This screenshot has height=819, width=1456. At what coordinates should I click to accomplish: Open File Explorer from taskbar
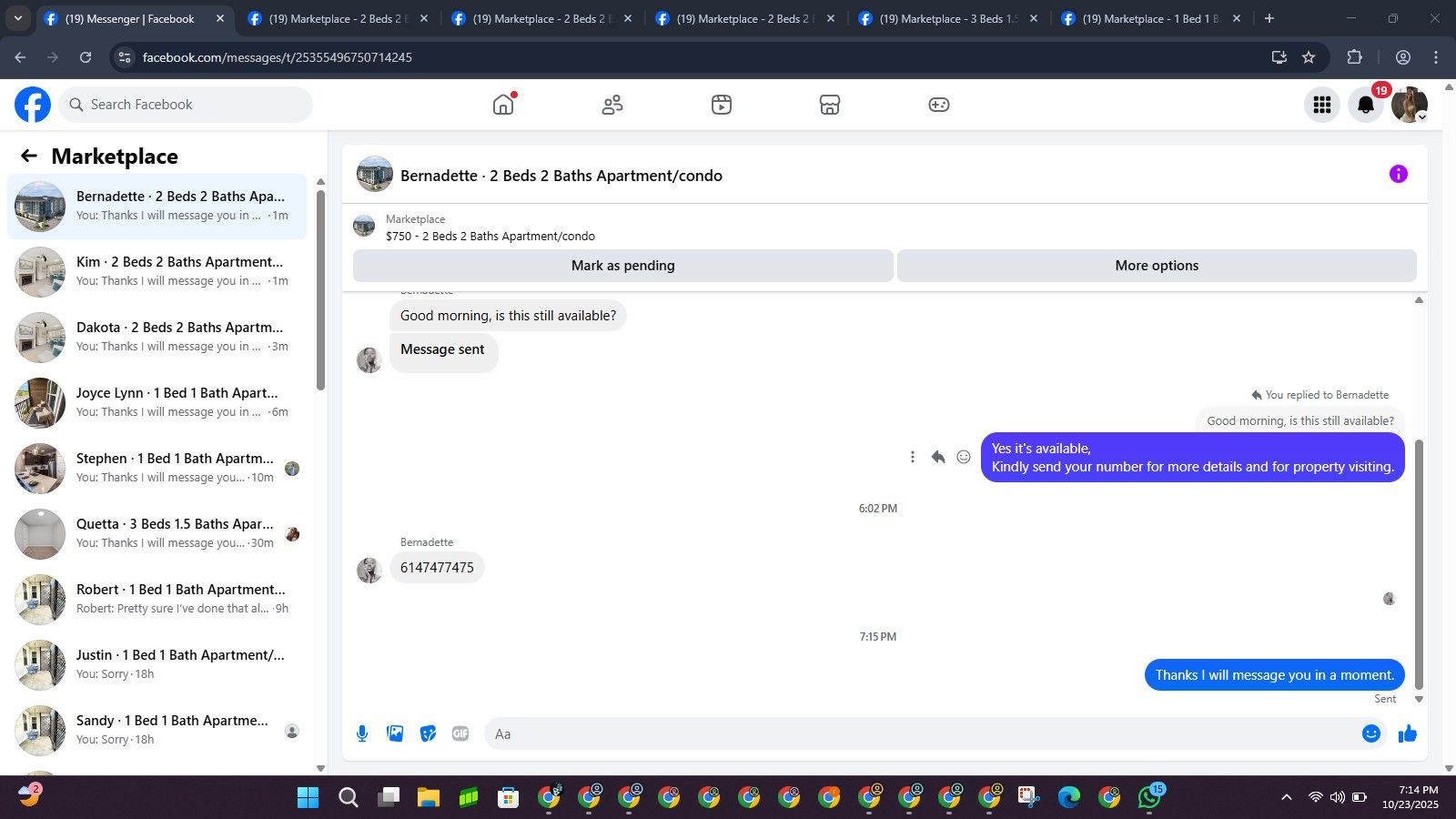[429, 798]
